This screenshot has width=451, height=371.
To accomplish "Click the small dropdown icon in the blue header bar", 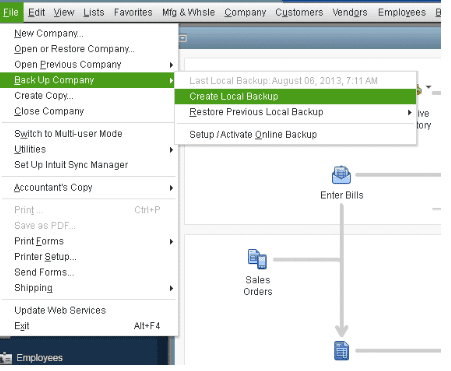I will (x=183, y=38).
